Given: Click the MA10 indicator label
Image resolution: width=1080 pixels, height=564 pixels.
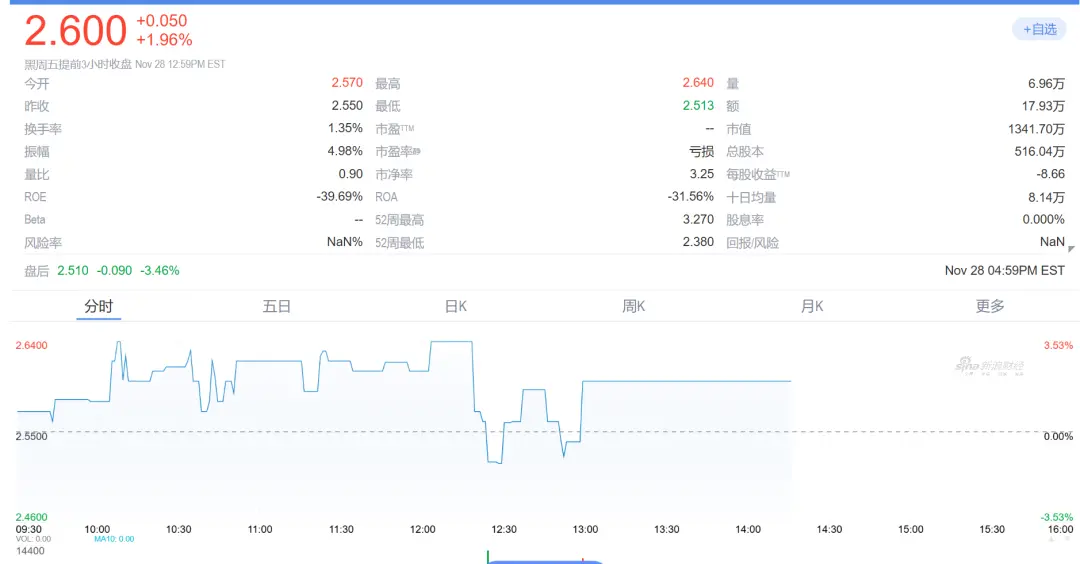Looking at the screenshot, I should (114, 539).
